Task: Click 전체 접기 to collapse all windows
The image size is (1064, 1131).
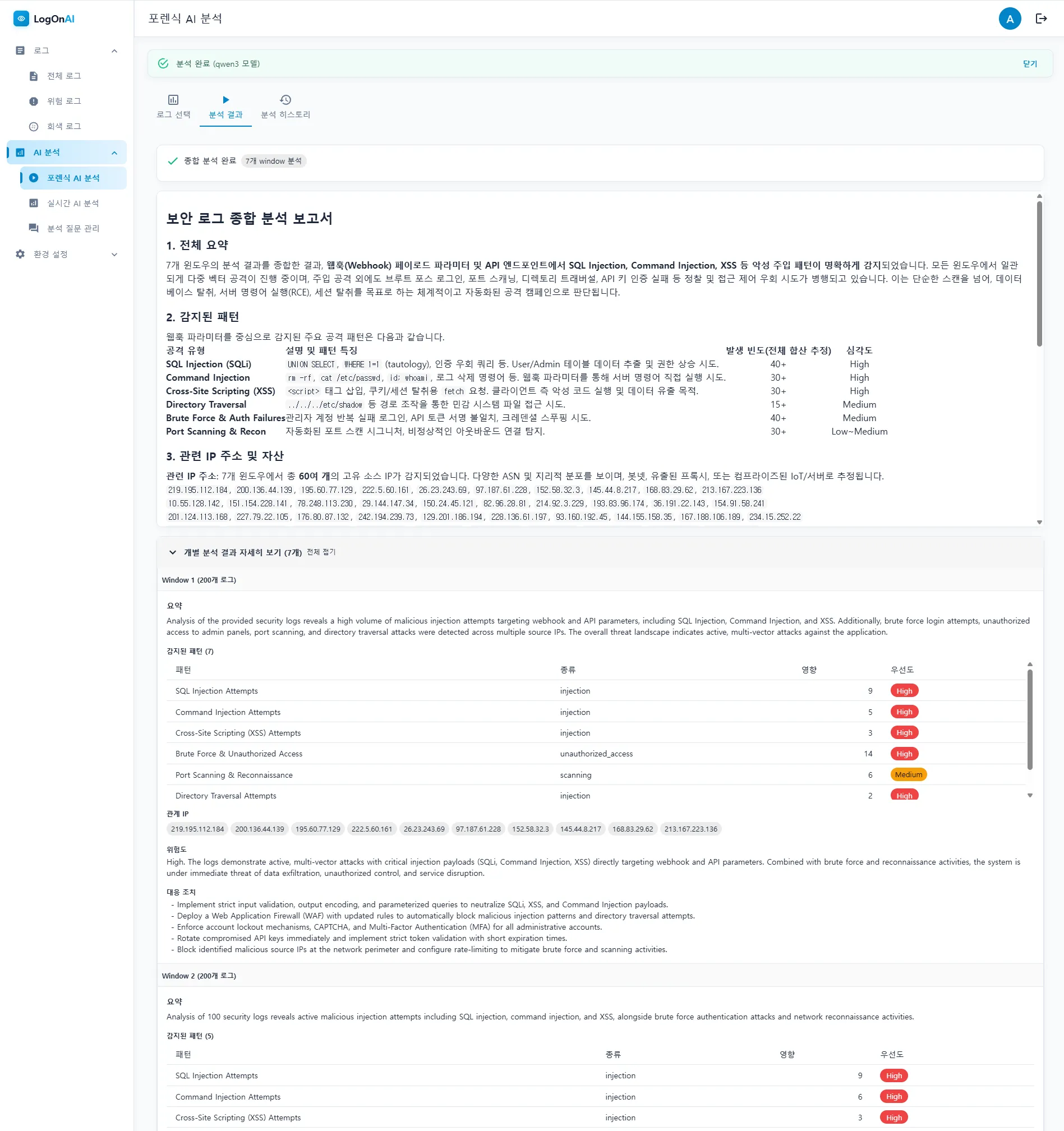Action: click(x=321, y=552)
